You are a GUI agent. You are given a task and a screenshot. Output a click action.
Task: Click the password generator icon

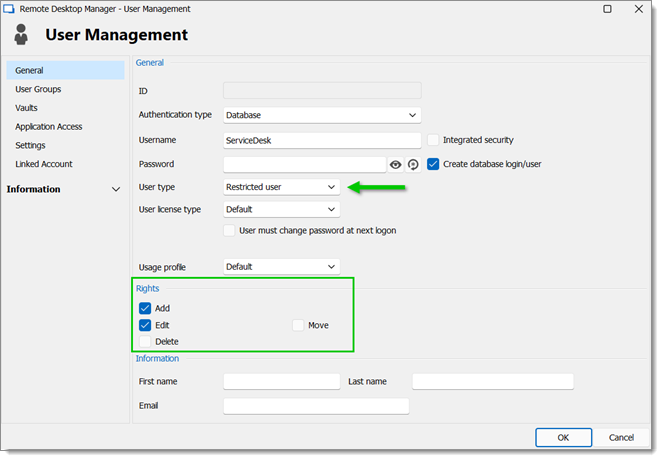413,165
